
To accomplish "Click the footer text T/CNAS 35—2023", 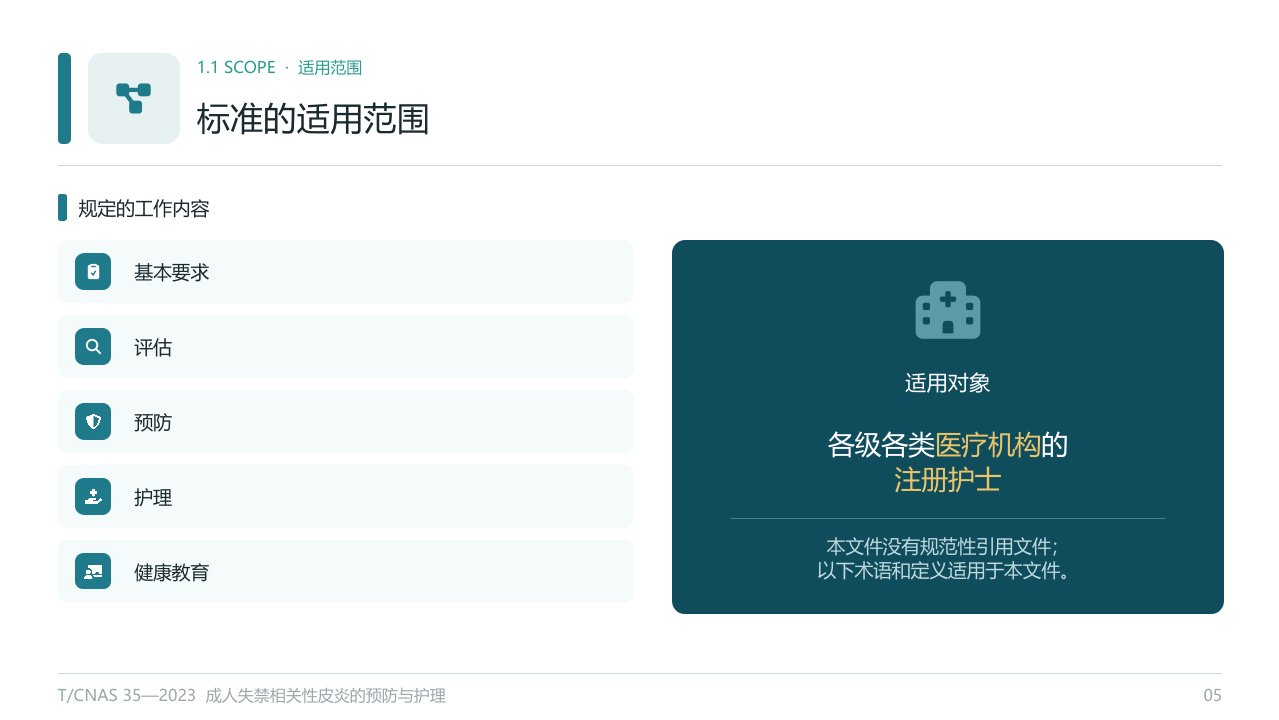I will point(126,696).
